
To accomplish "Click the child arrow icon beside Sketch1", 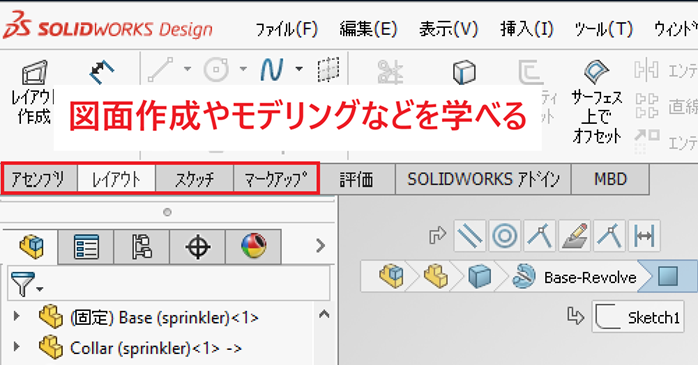I will point(575,316).
